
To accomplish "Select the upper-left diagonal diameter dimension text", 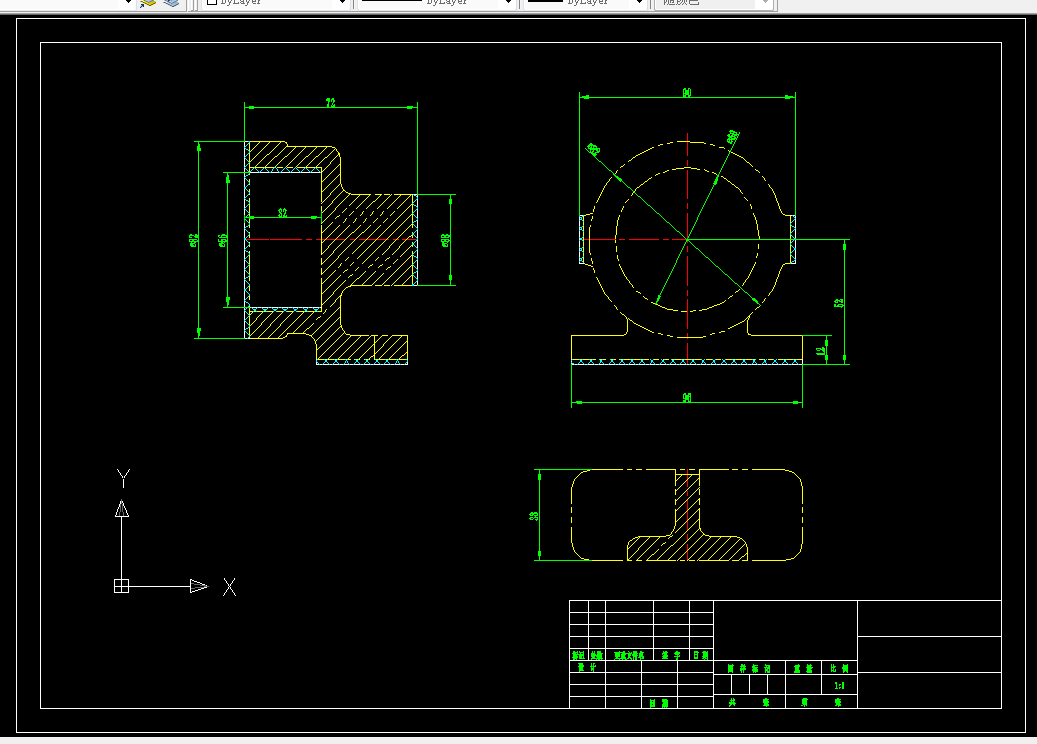I will pos(593,149).
